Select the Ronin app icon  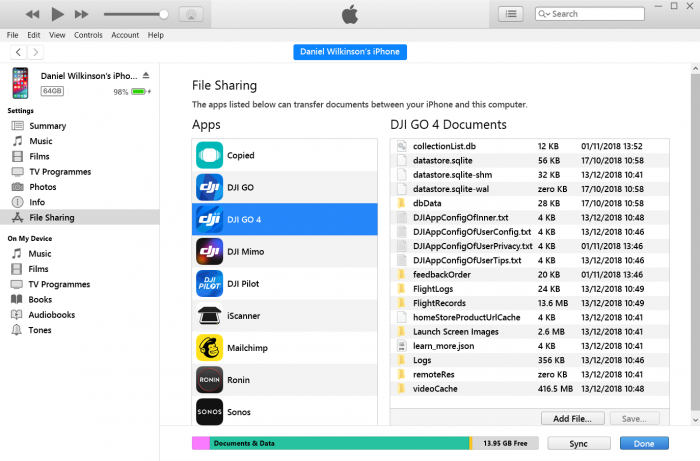point(209,380)
